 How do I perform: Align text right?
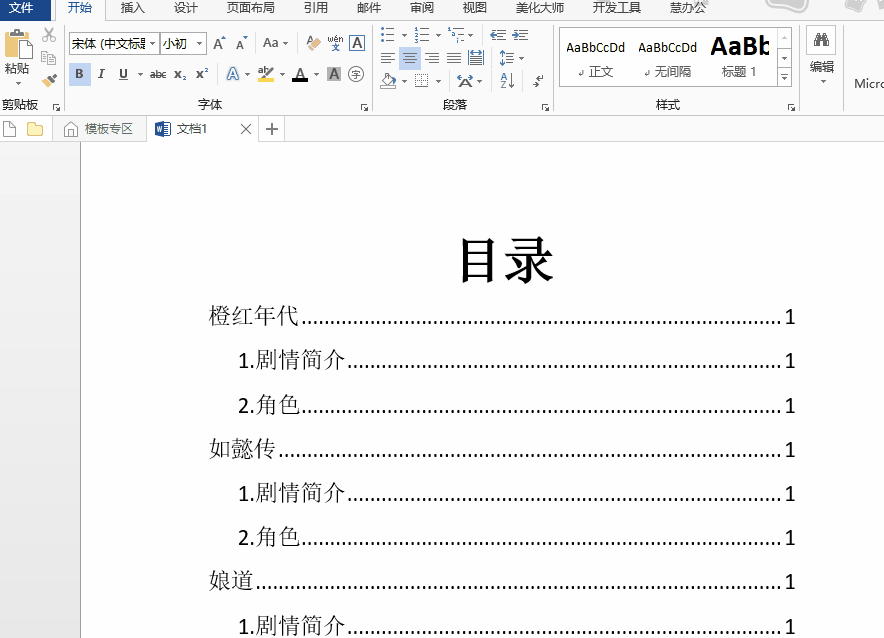click(x=432, y=57)
